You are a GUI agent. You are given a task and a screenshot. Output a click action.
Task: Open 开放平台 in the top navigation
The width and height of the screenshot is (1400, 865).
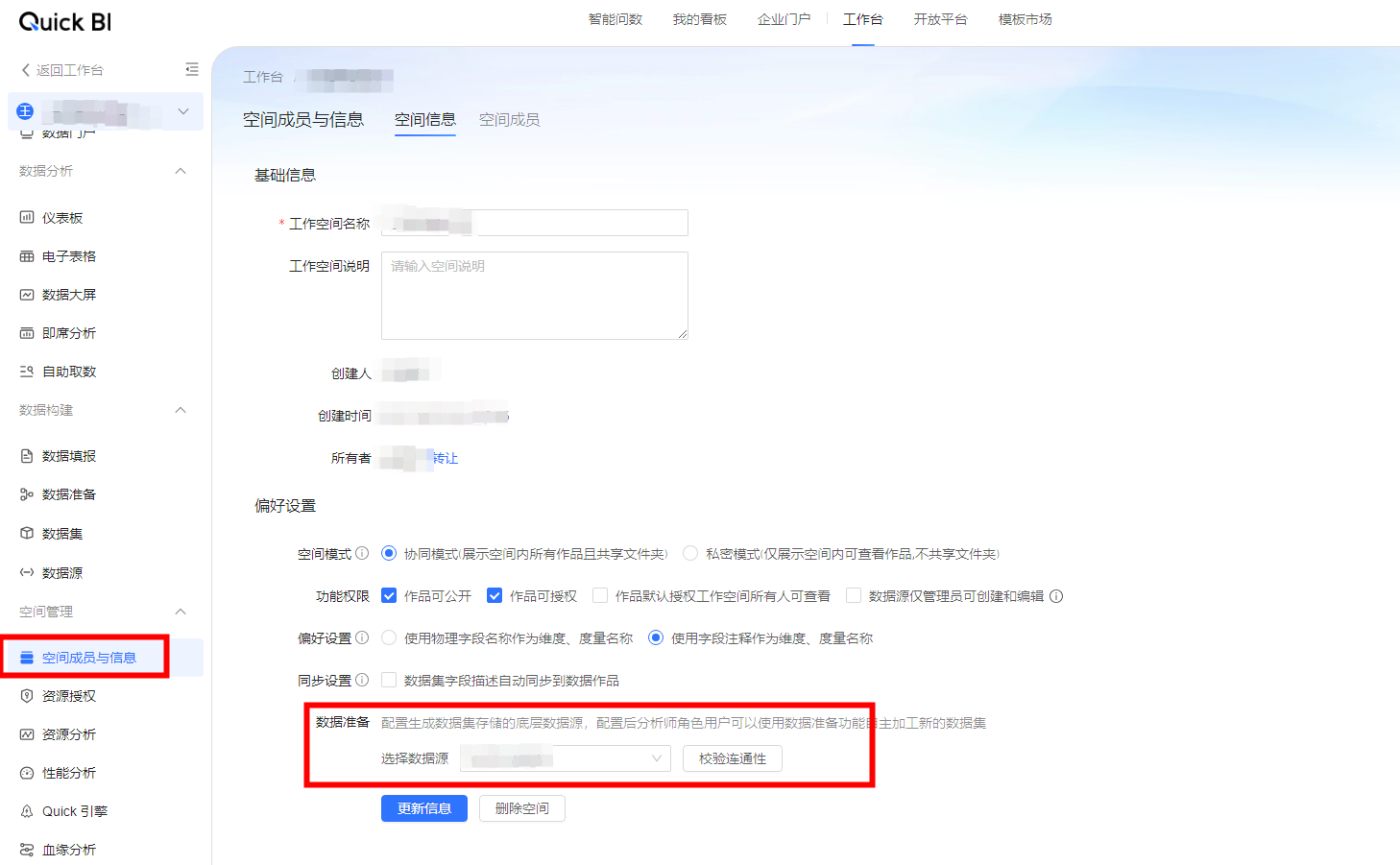[x=940, y=19]
